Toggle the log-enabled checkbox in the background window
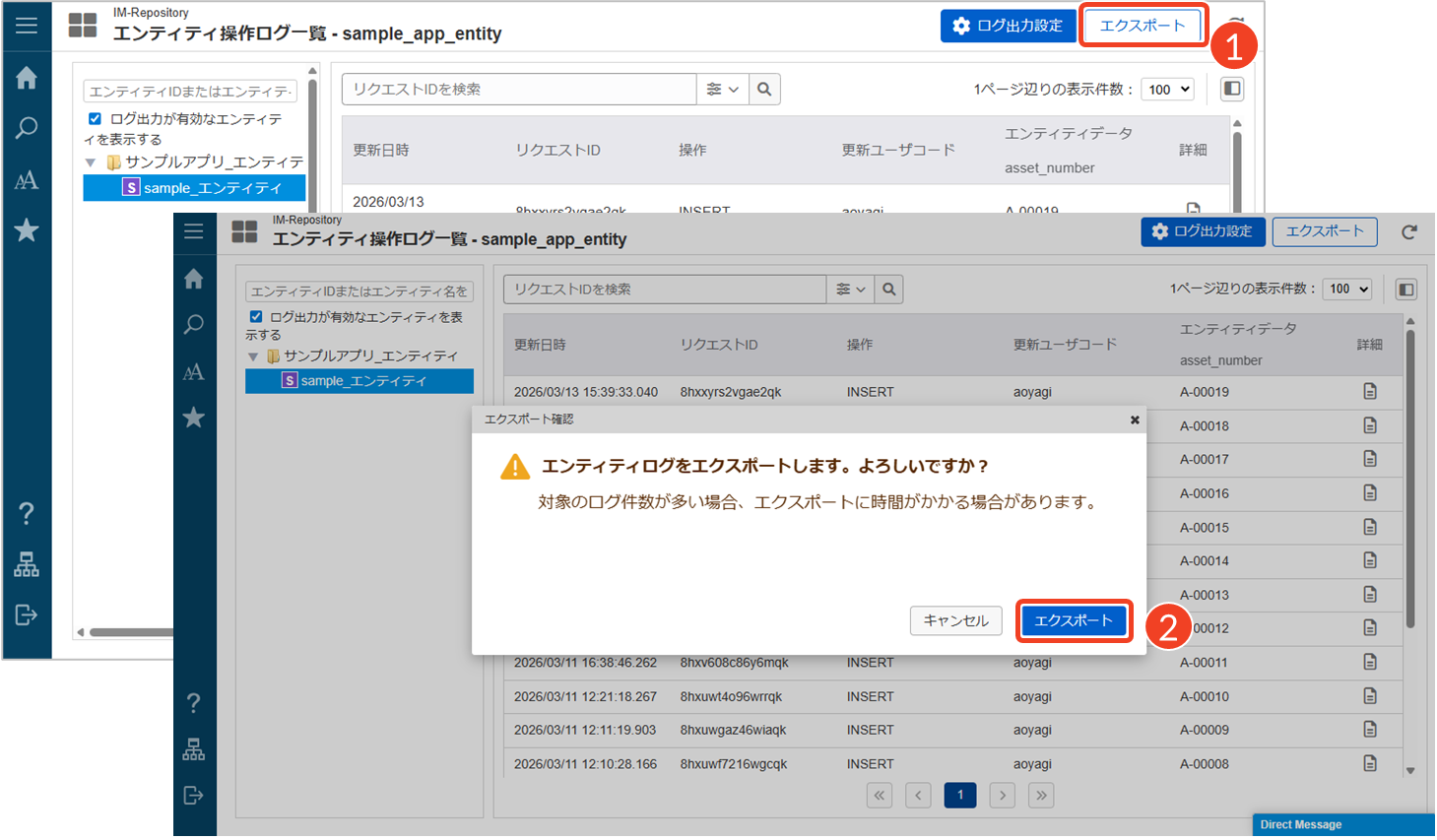Viewport: 1437px width, 840px height. pos(95,119)
